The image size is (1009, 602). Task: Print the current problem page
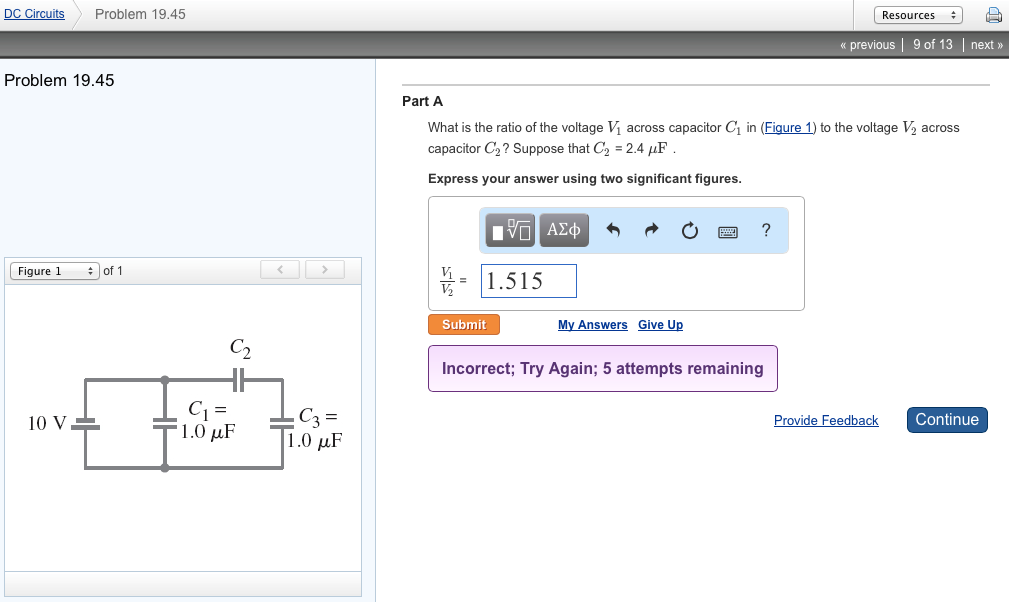(x=991, y=14)
